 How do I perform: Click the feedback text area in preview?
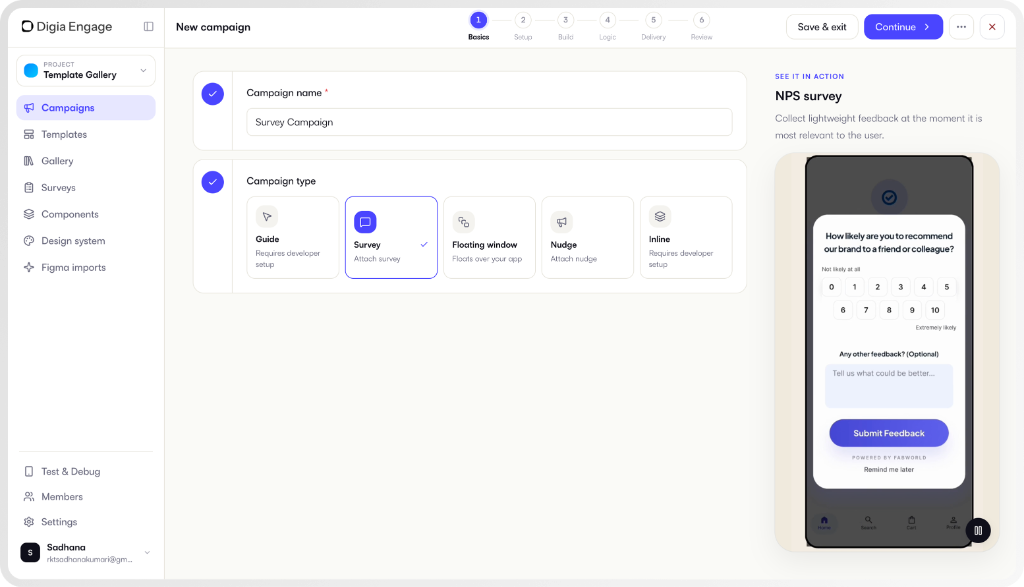[889, 386]
